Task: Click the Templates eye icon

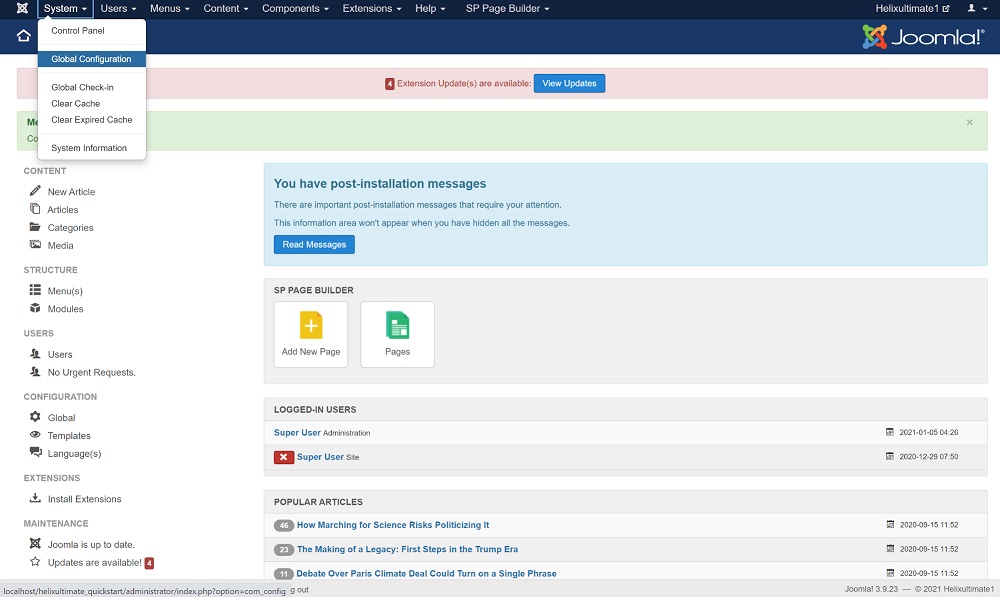Action: 35,435
